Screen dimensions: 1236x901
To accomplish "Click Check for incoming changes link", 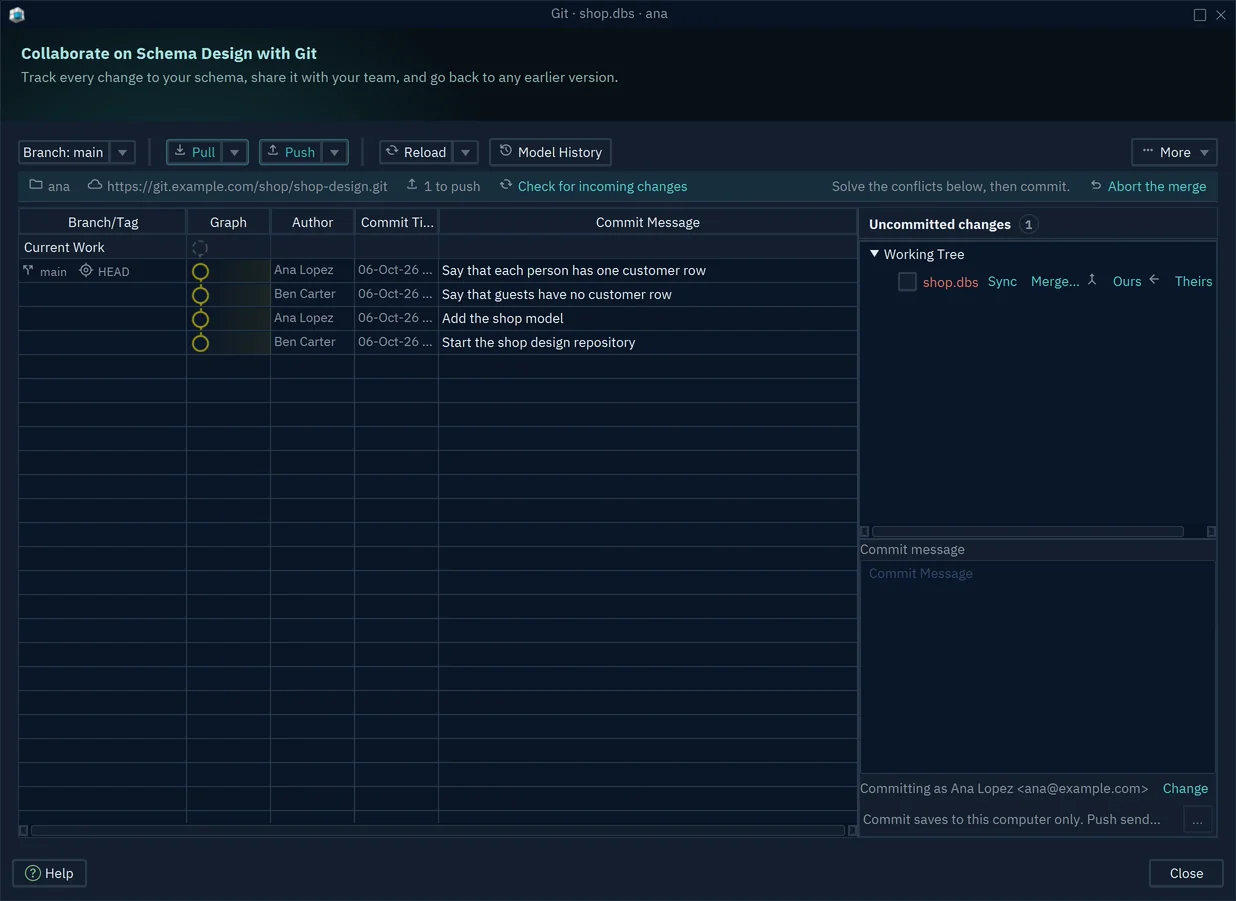I will click(x=602, y=186).
